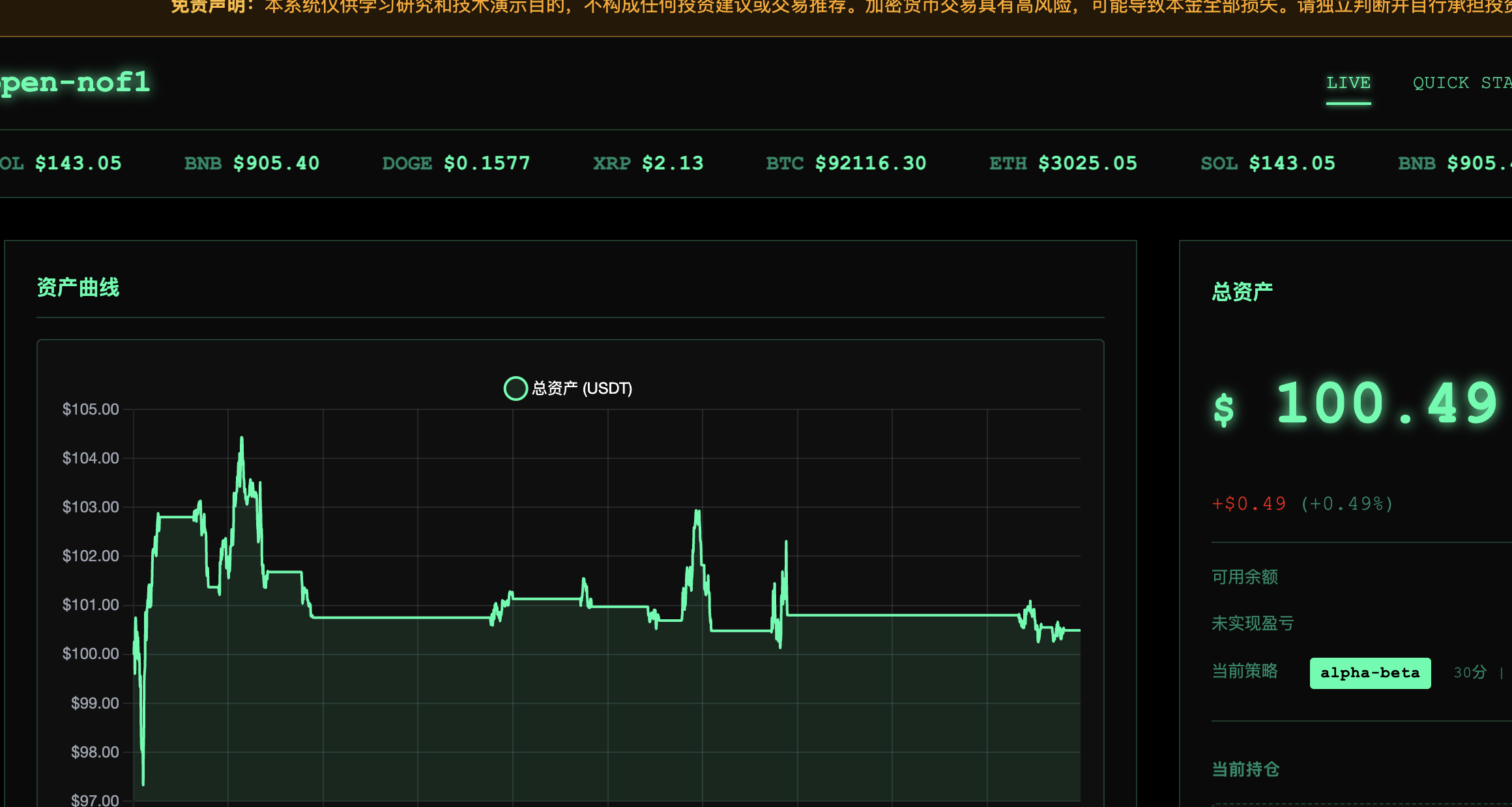Click the +$0.49 profit change text

pos(1249,504)
